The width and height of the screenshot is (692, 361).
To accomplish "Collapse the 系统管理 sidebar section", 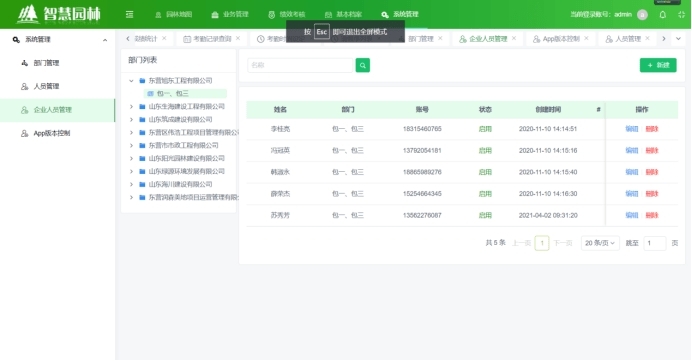I will (x=105, y=40).
